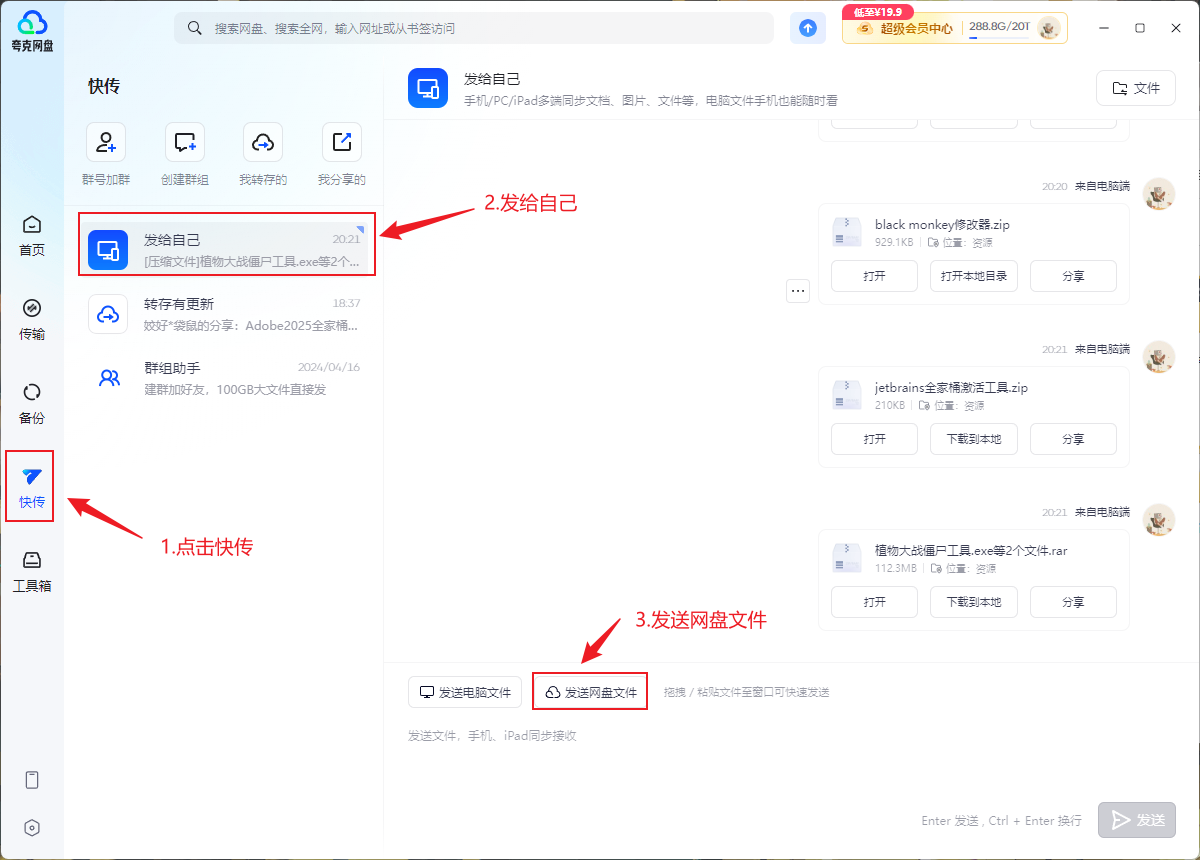Open 我分享的 shared items icon
Viewport: 1200px width, 860px height.
(342, 143)
